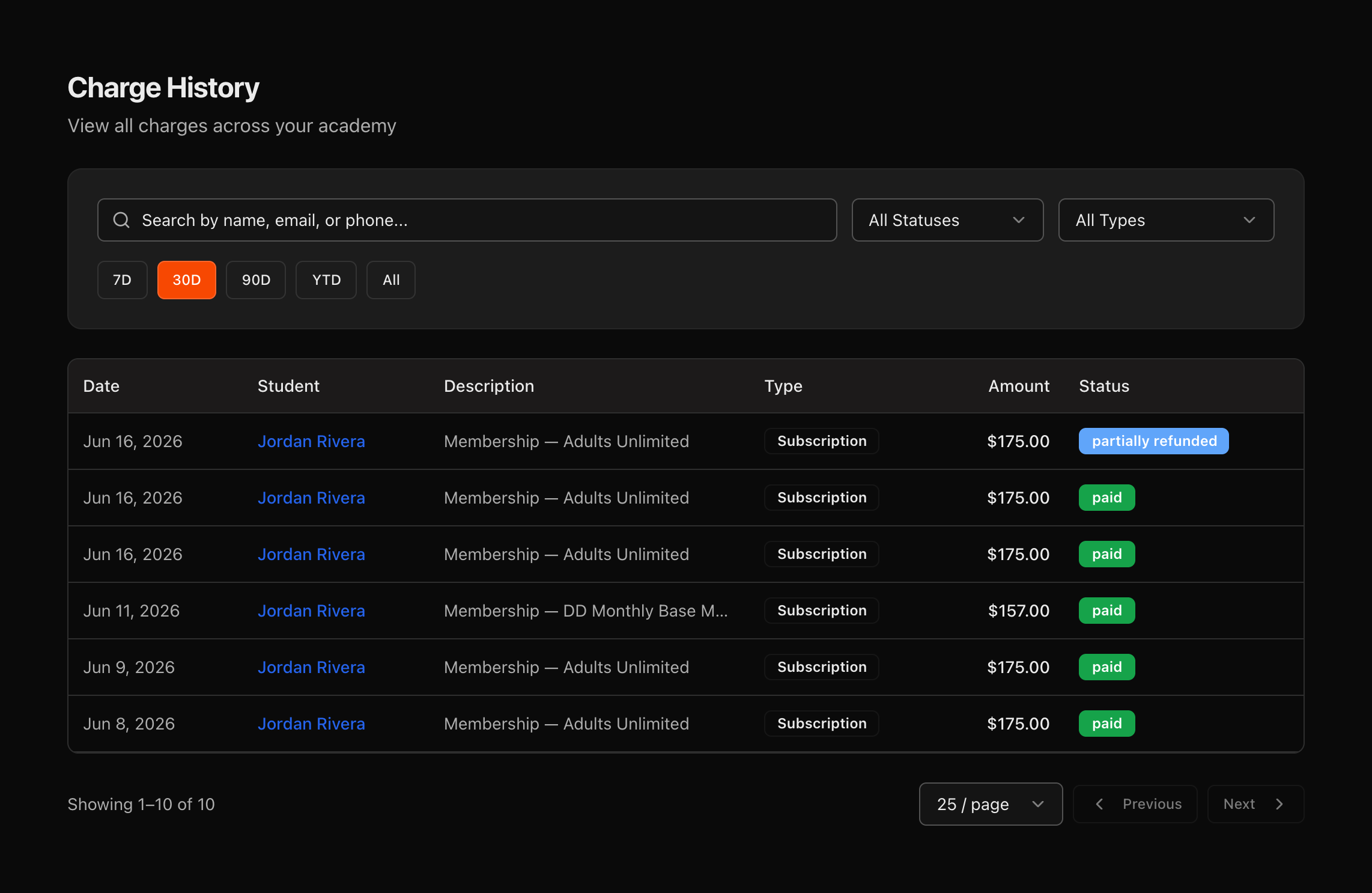Click the Amount column header

pyautogui.click(x=1019, y=386)
